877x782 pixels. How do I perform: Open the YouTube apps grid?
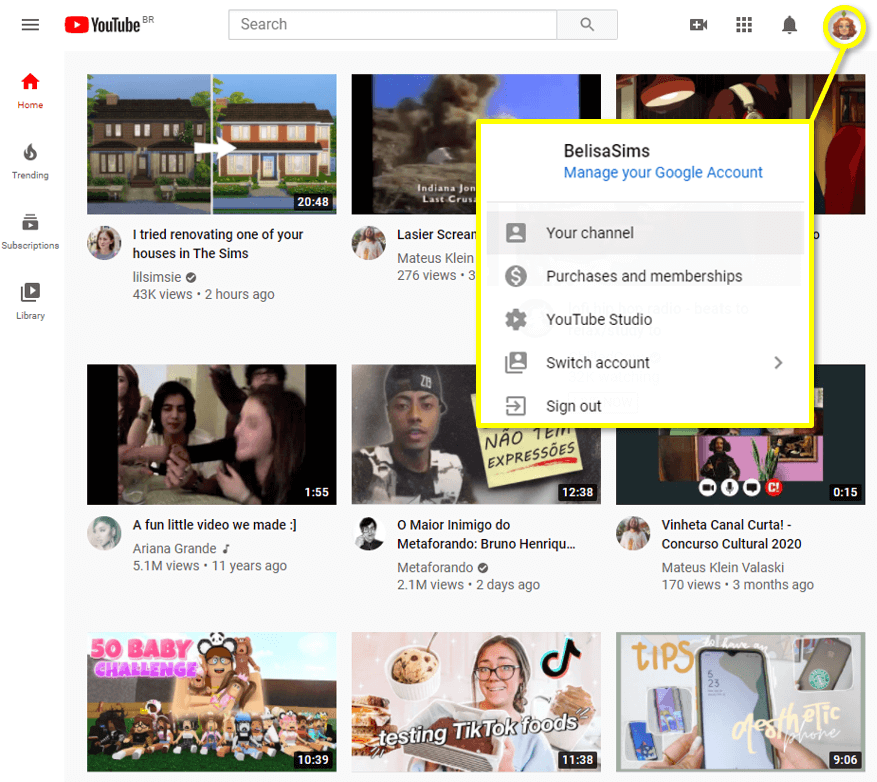pos(743,25)
